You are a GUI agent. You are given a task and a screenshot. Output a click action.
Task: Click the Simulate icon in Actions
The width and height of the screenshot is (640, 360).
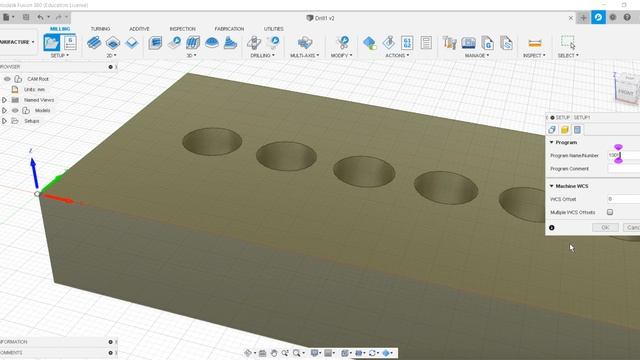[x=389, y=42]
